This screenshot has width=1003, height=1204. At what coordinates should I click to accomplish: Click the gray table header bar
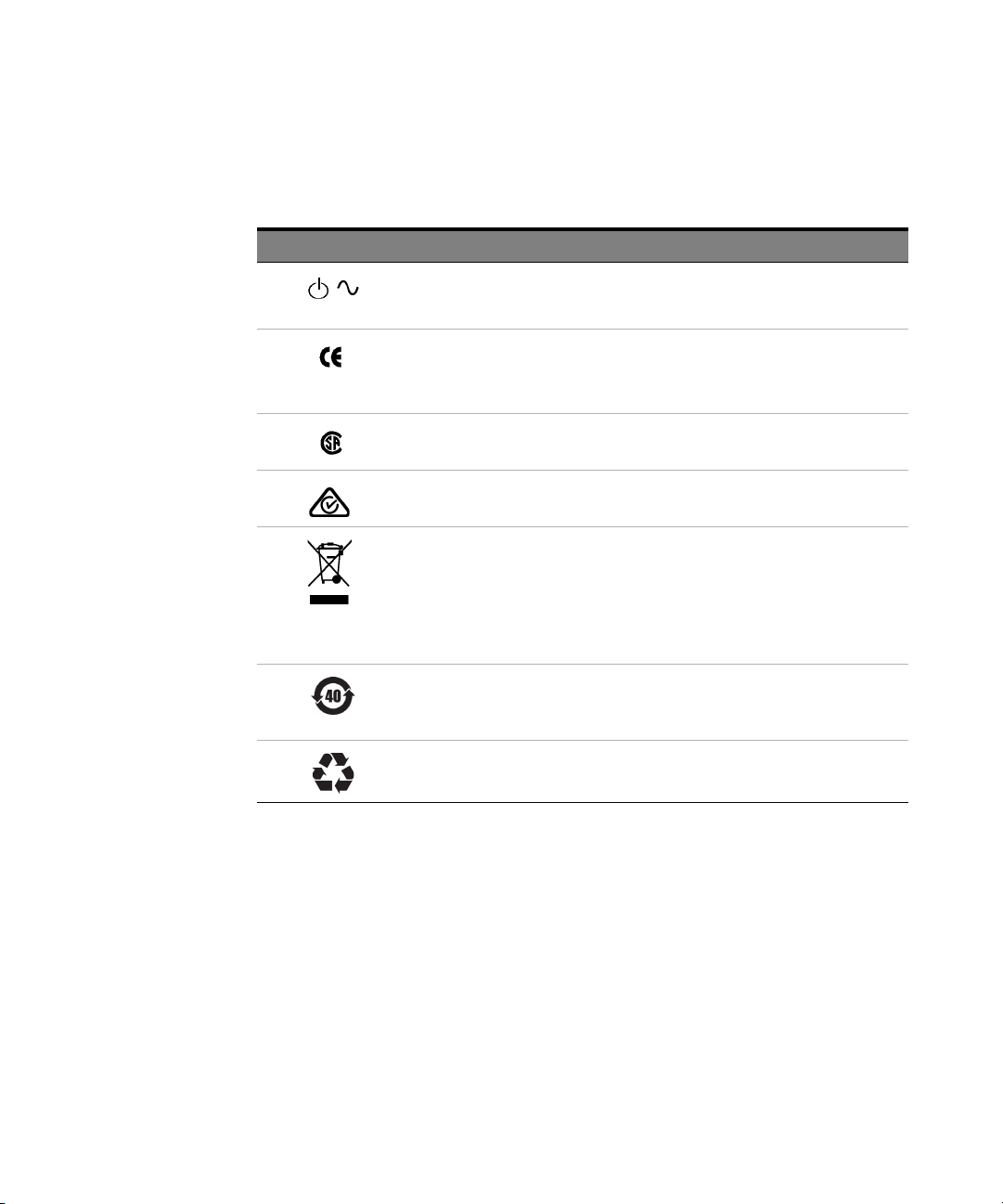coord(582,246)
